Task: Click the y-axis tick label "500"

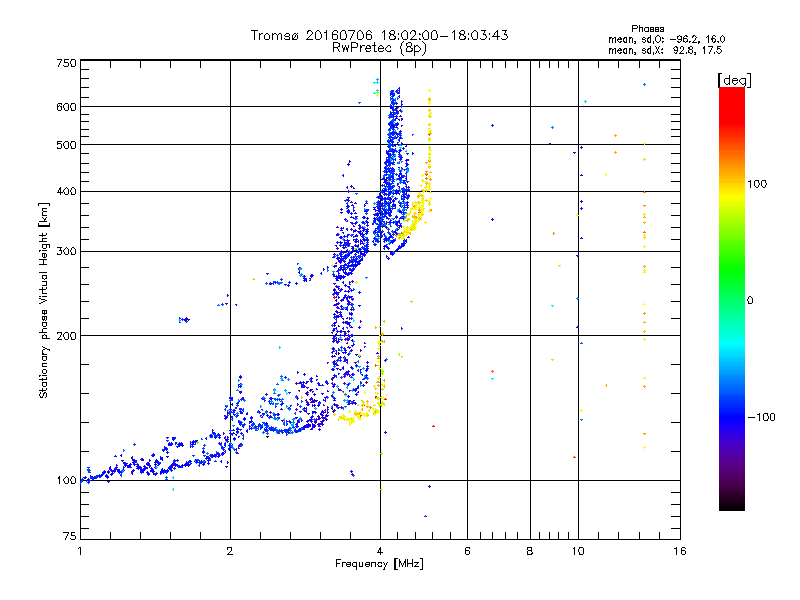Action: click(x=66, y=145)
